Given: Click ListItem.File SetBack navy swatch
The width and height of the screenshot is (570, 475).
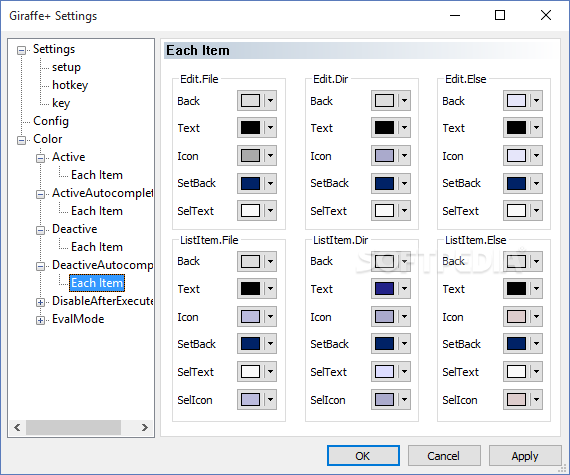Looking at the screenshot, I should coord(250,344).
